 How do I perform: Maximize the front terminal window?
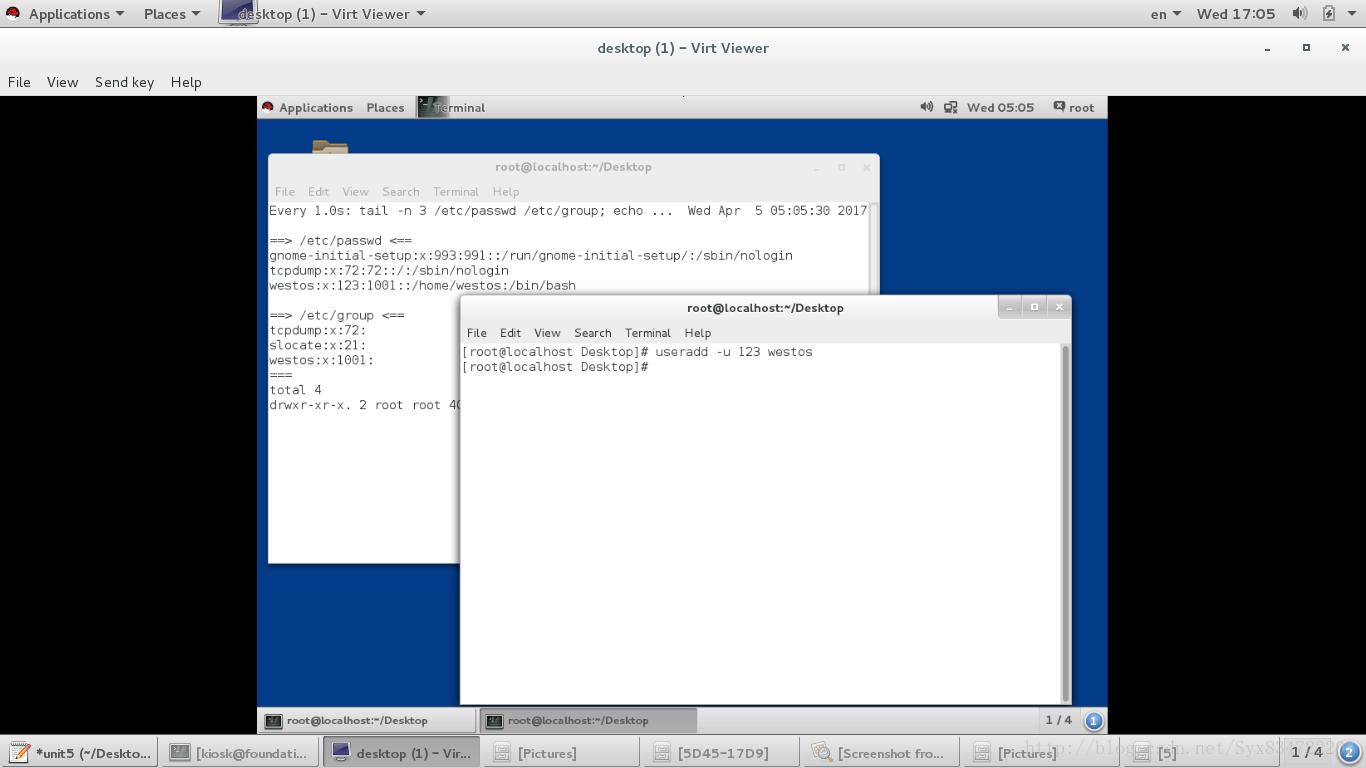coord(1034,307)
